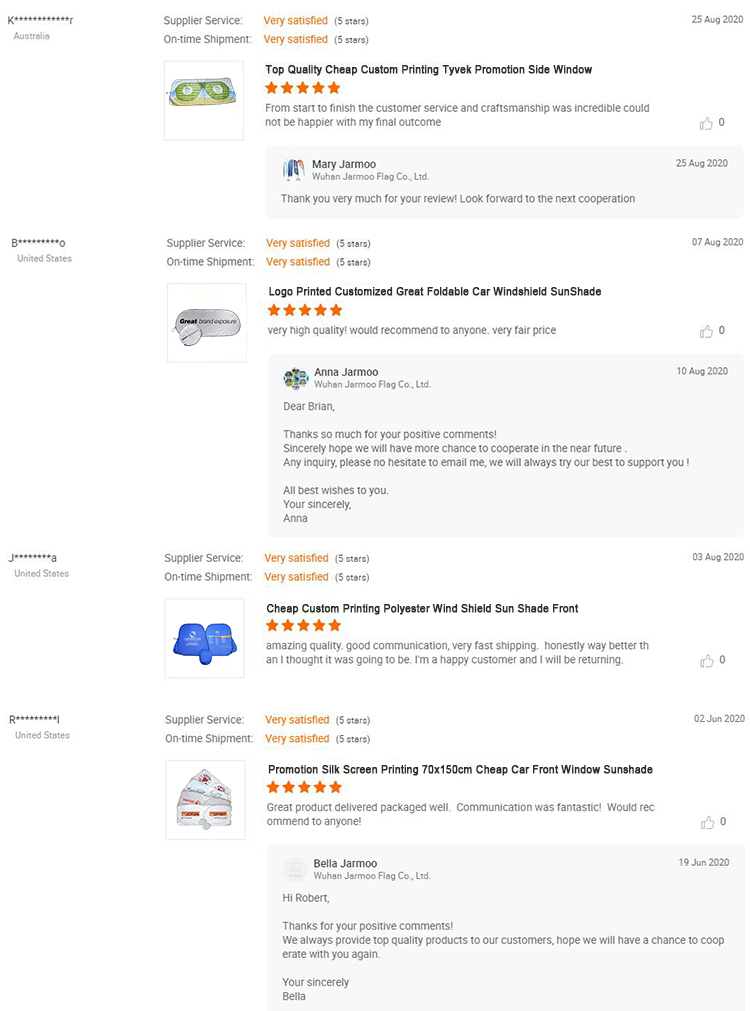Click Bella Jarmoo's avatar icon
This screenshot has width=750, height=1011.
click(x=295, y=869)
